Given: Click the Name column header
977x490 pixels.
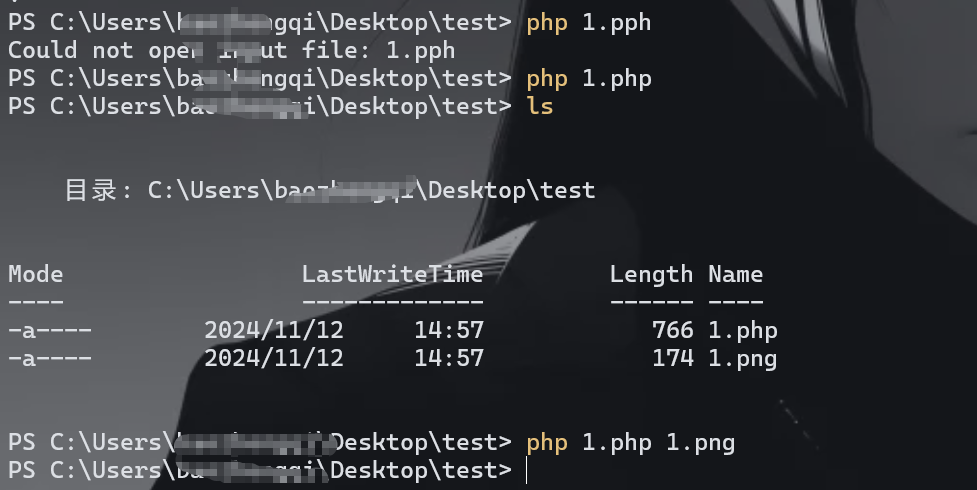Looking at the screenshot, I should click(735, 274).
